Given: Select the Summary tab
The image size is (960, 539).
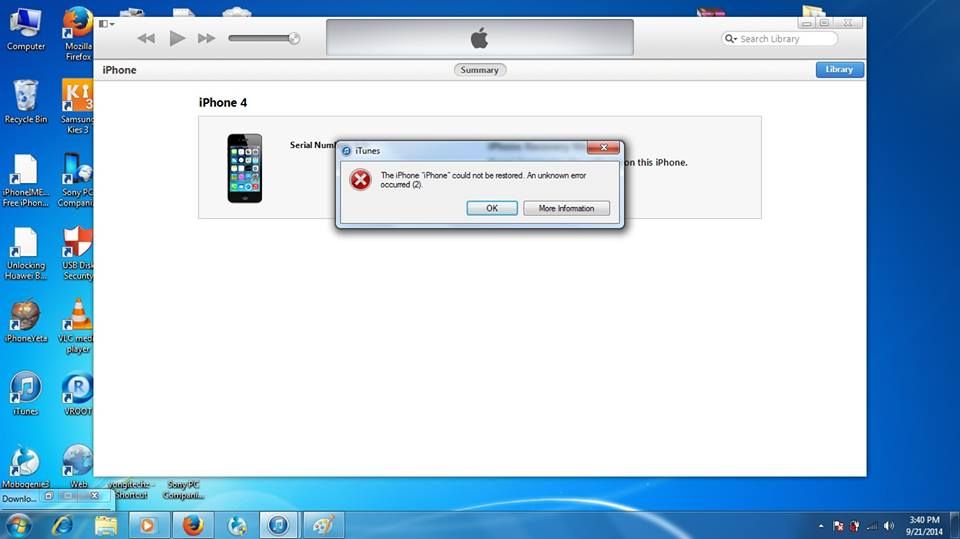Looking at the screenshot, I should pyautogui.click(x=480, y=70).
